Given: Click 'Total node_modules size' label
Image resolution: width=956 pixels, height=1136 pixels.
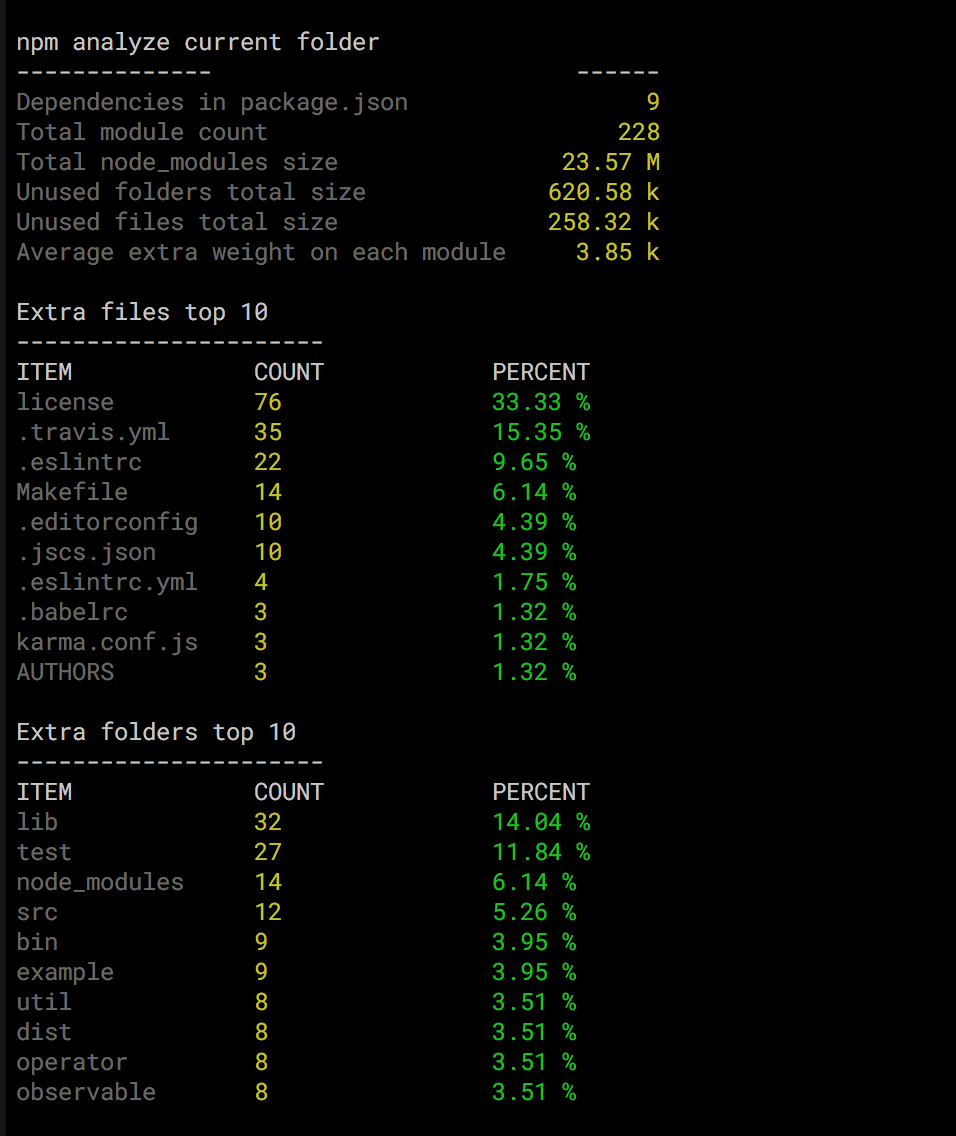Looking at the screenshot, I should point(177,162).
